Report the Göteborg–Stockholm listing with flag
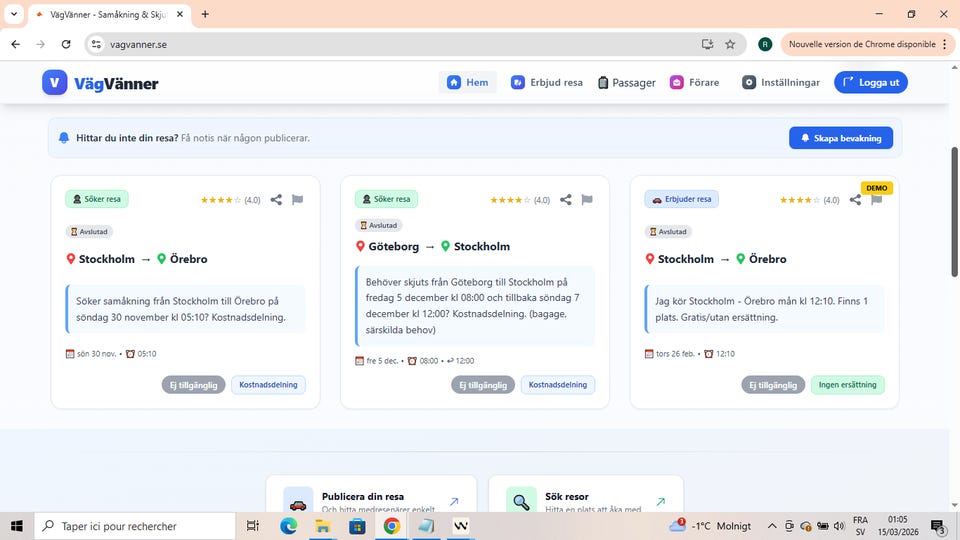This screenshot has height=540, width=960. [x=587, y=200]
